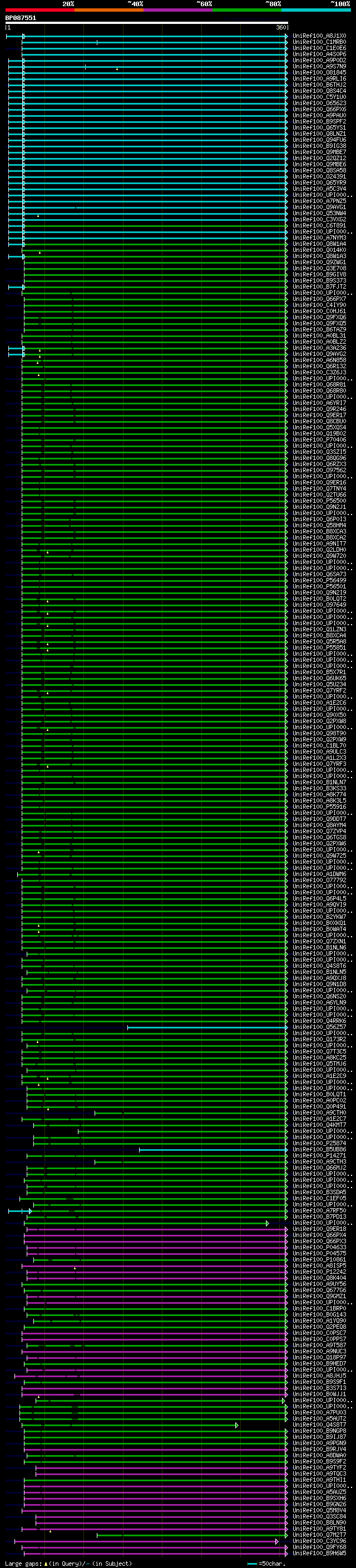356x1568 pixels.
Task: Select label UniRef100_Q9MBE6
Action: pos(319,164)
